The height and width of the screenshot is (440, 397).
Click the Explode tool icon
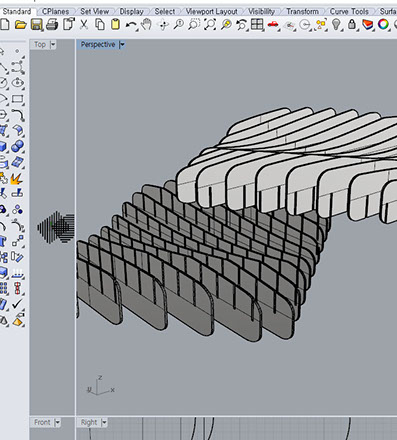pyautogui.click(x=16, y=179)
